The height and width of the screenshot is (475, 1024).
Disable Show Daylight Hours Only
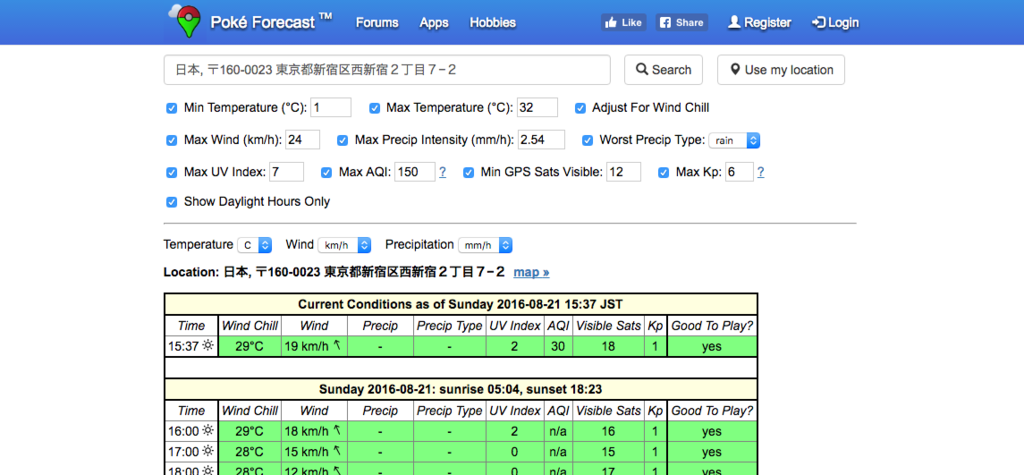(172, 202)
